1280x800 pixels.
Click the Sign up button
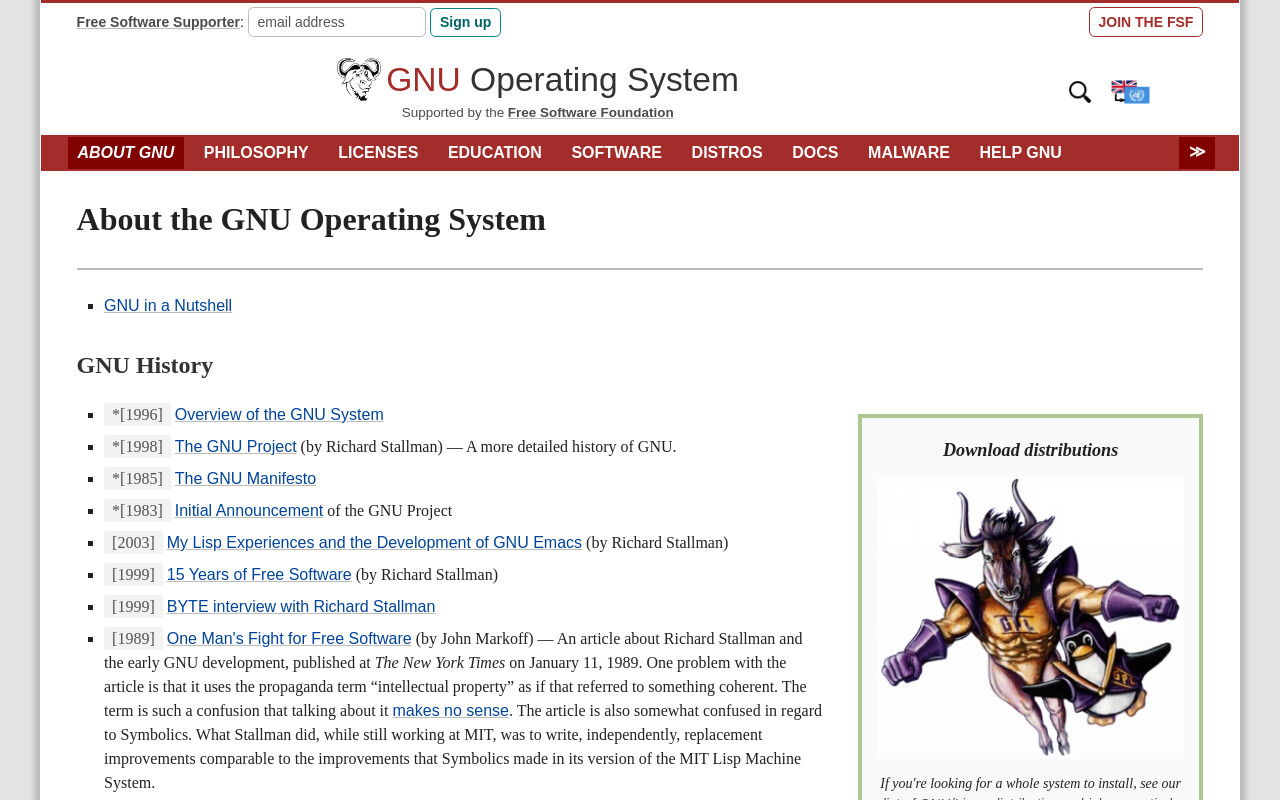point(465,22)
